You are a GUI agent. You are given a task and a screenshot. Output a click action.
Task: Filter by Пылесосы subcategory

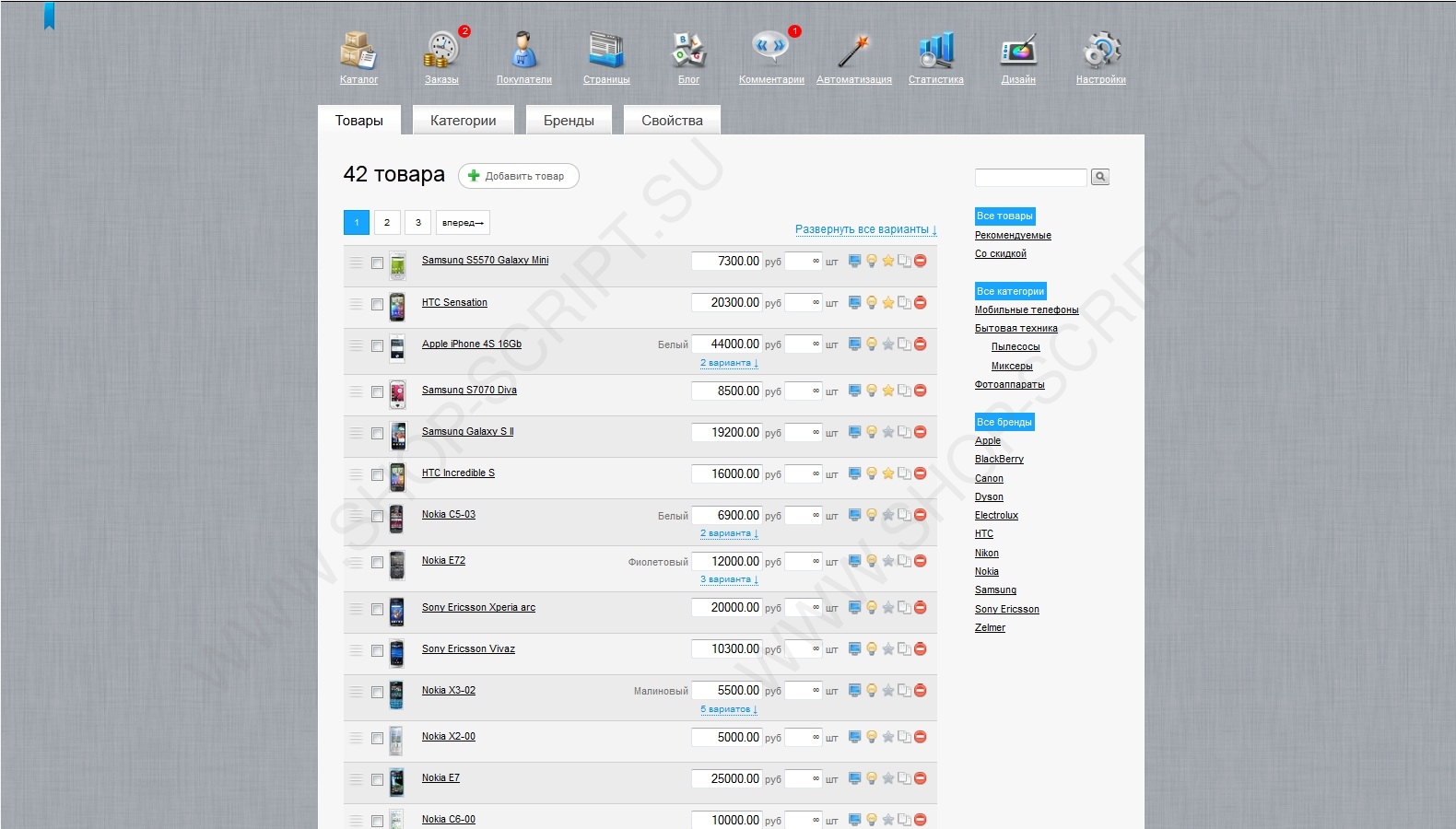[1016, 347]
